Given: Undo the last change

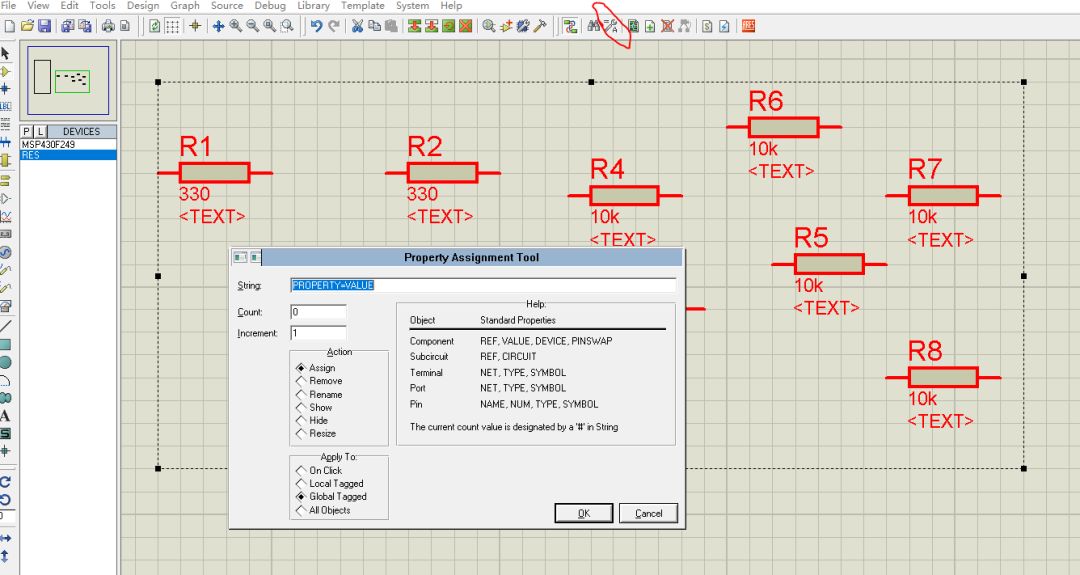Looking at the screenshot, I should point(316,26).
